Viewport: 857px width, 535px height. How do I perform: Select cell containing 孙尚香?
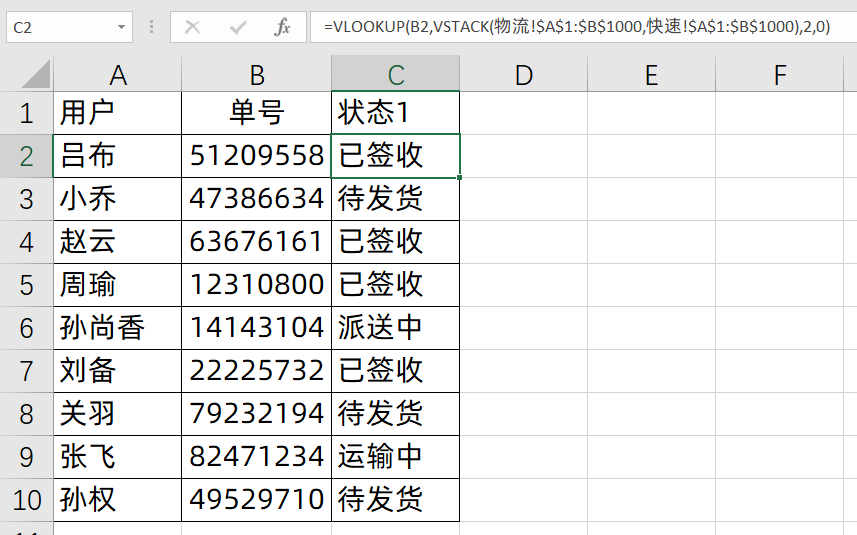coord(118,328)
